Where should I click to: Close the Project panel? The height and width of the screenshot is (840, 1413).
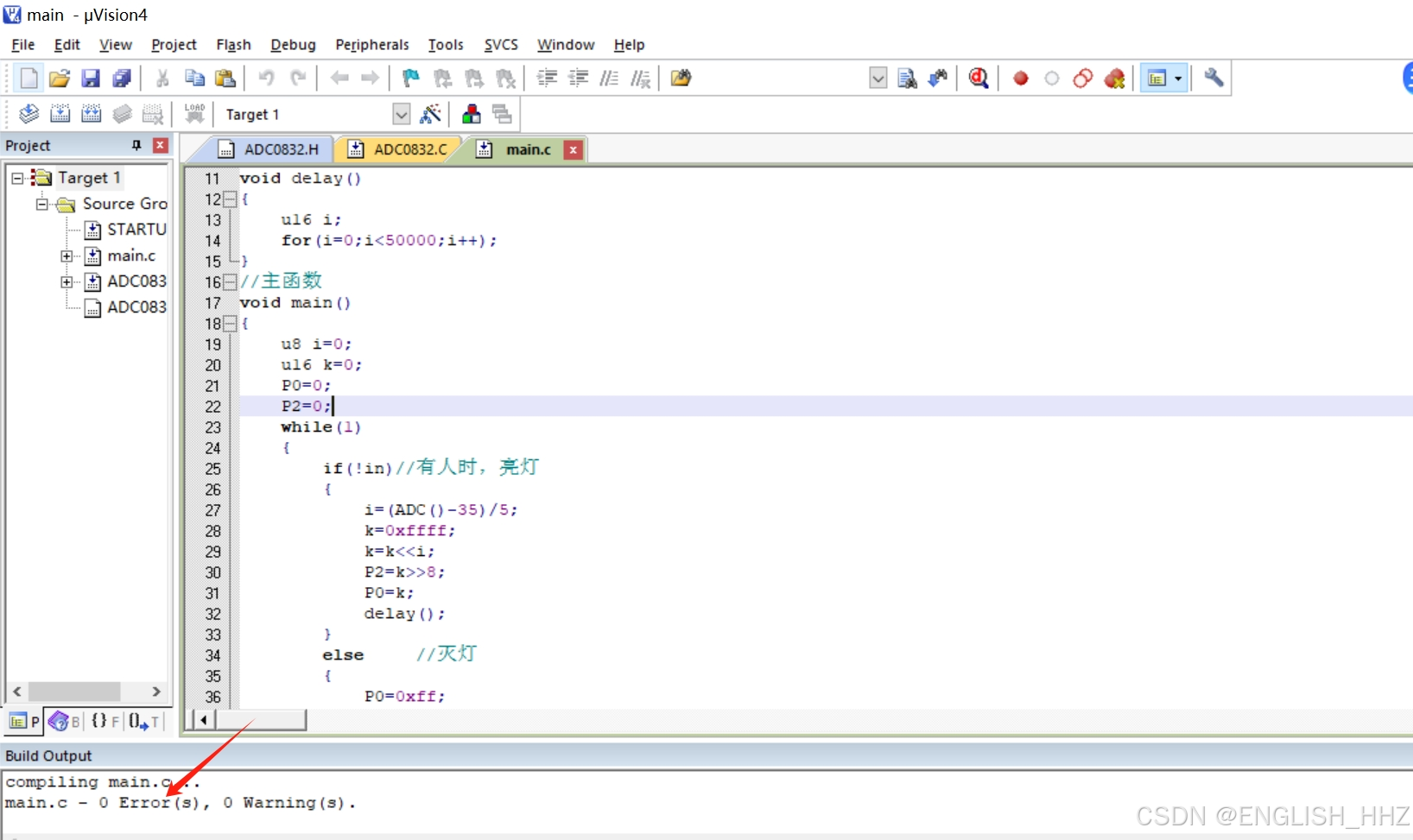coord(160,145)
